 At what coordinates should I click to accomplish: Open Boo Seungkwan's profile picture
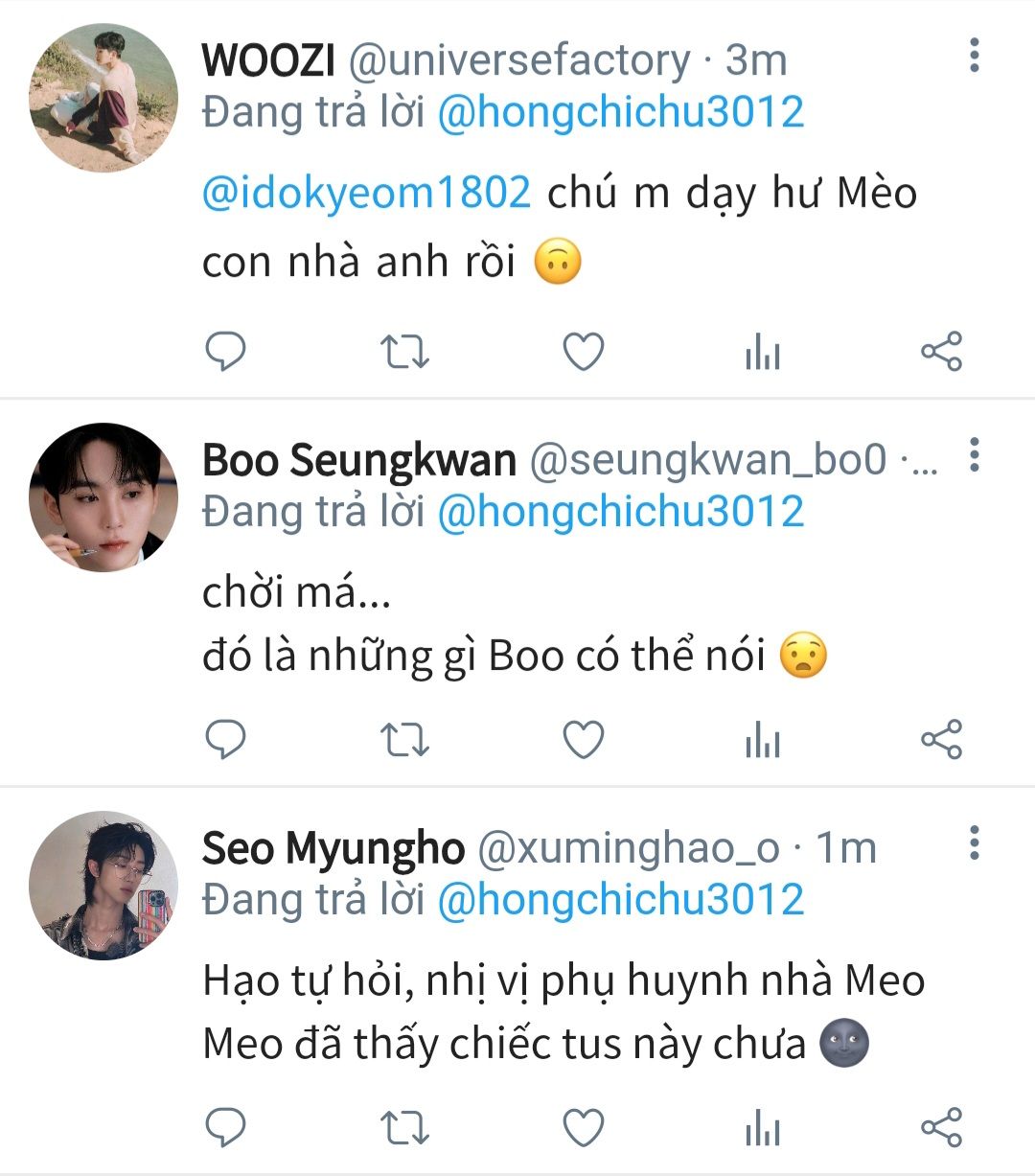(x=103, y=496)
